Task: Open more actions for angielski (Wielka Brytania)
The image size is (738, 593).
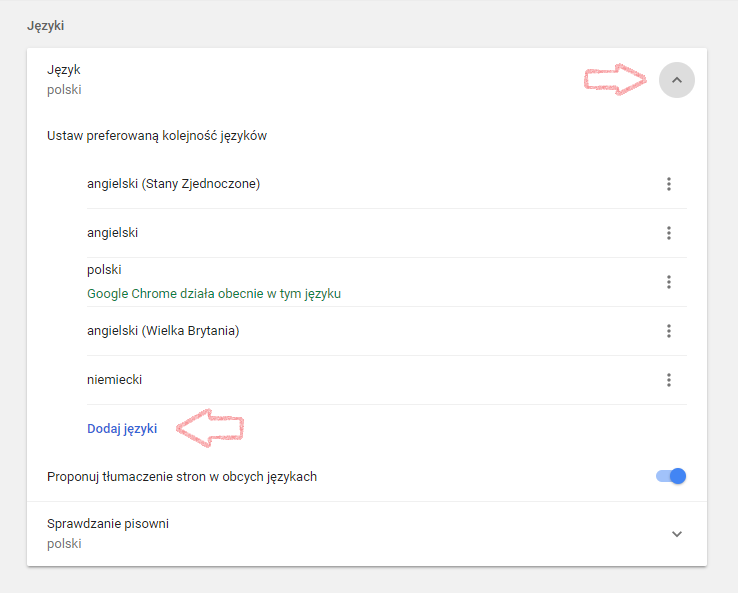Action: (x=668, y=331)
